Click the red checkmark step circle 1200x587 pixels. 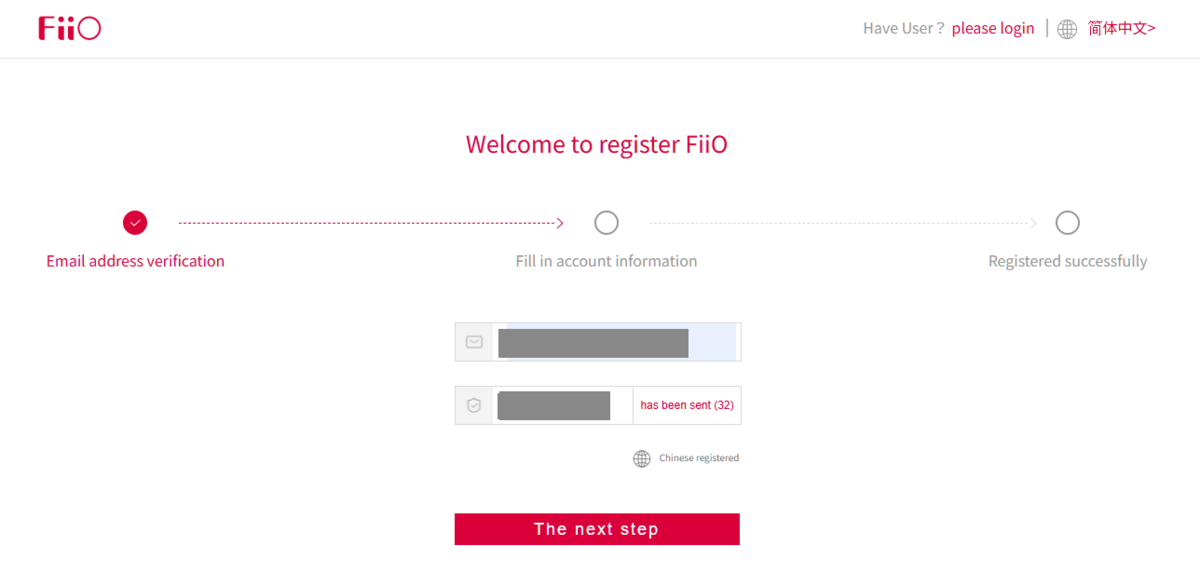click(x=135, y=222)
